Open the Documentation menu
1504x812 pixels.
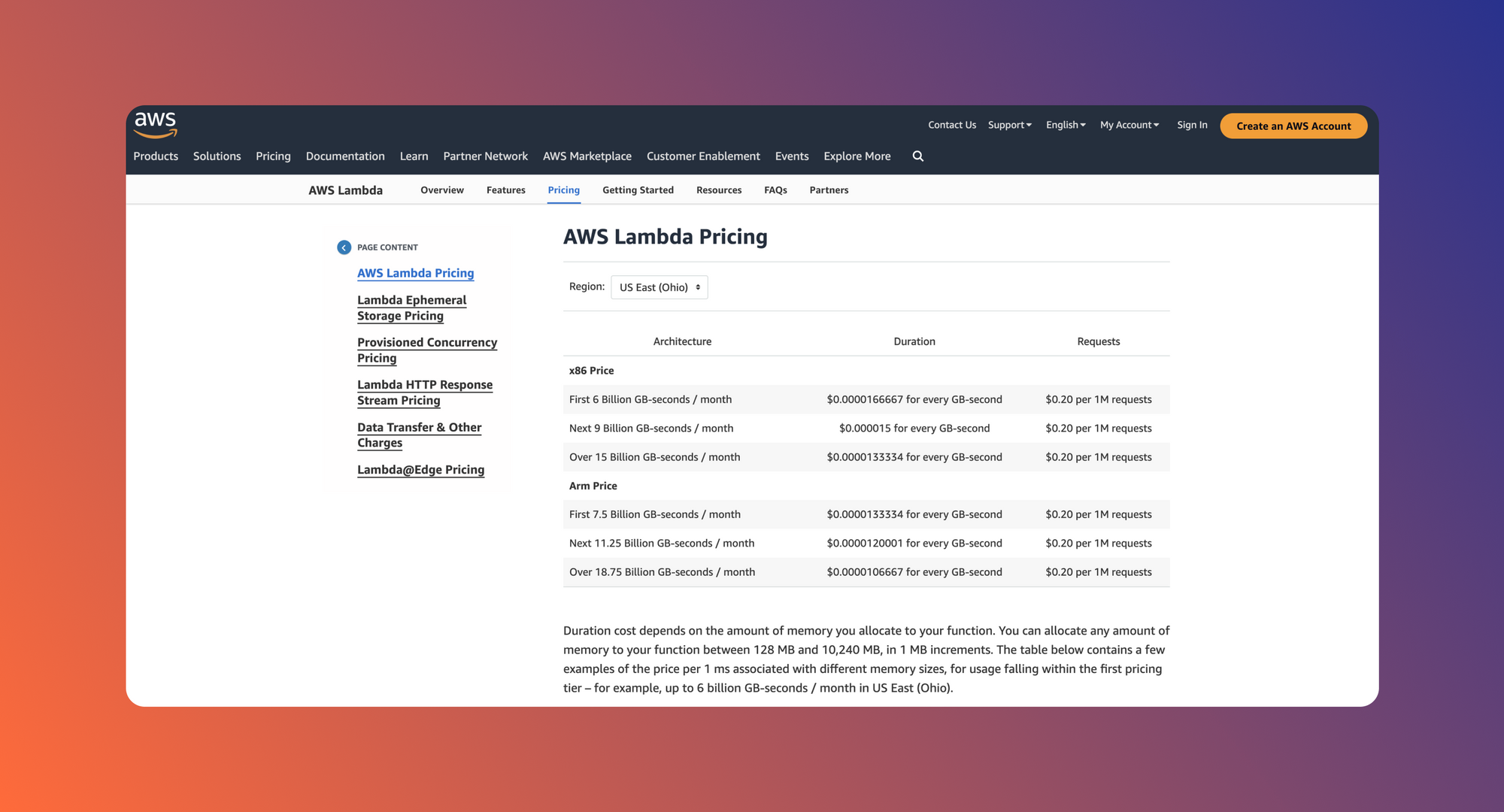point(345,156)
